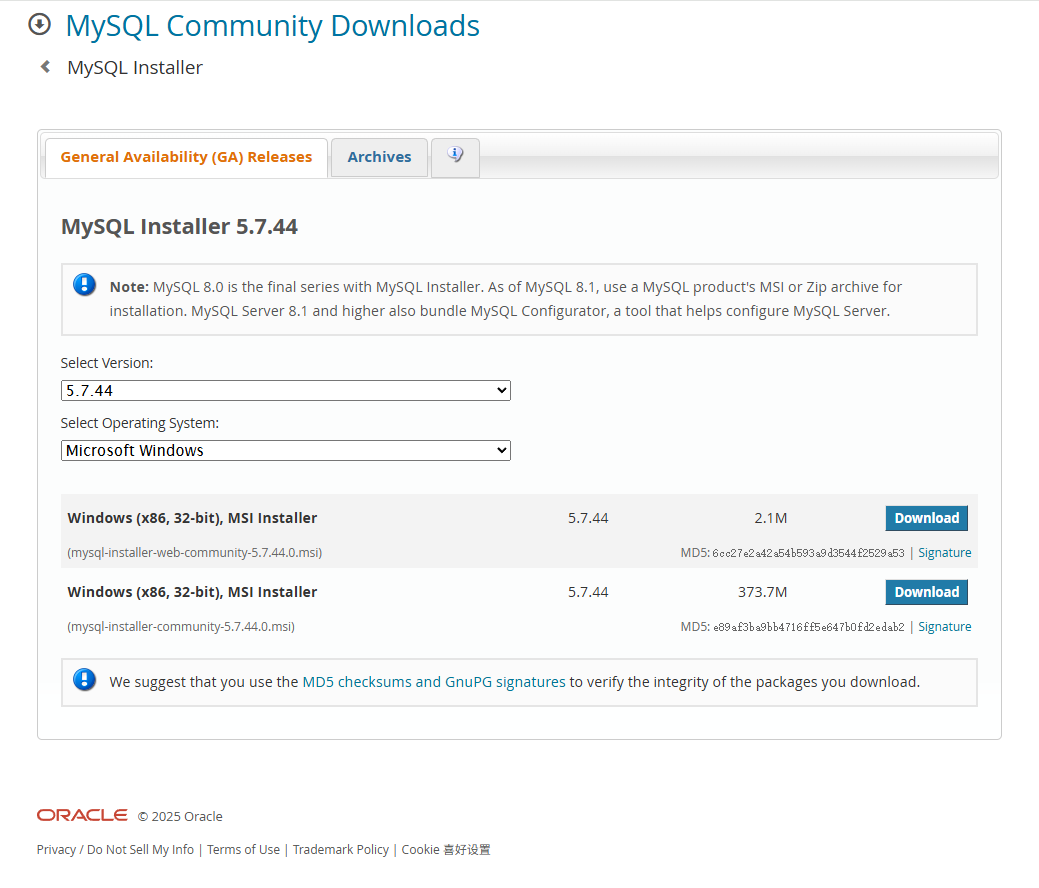The height and width of the screenshot is (888, 1039).
Task: Click mysql-installer-web-community-5.7.44.0.msi filename text
Action: 195,553
